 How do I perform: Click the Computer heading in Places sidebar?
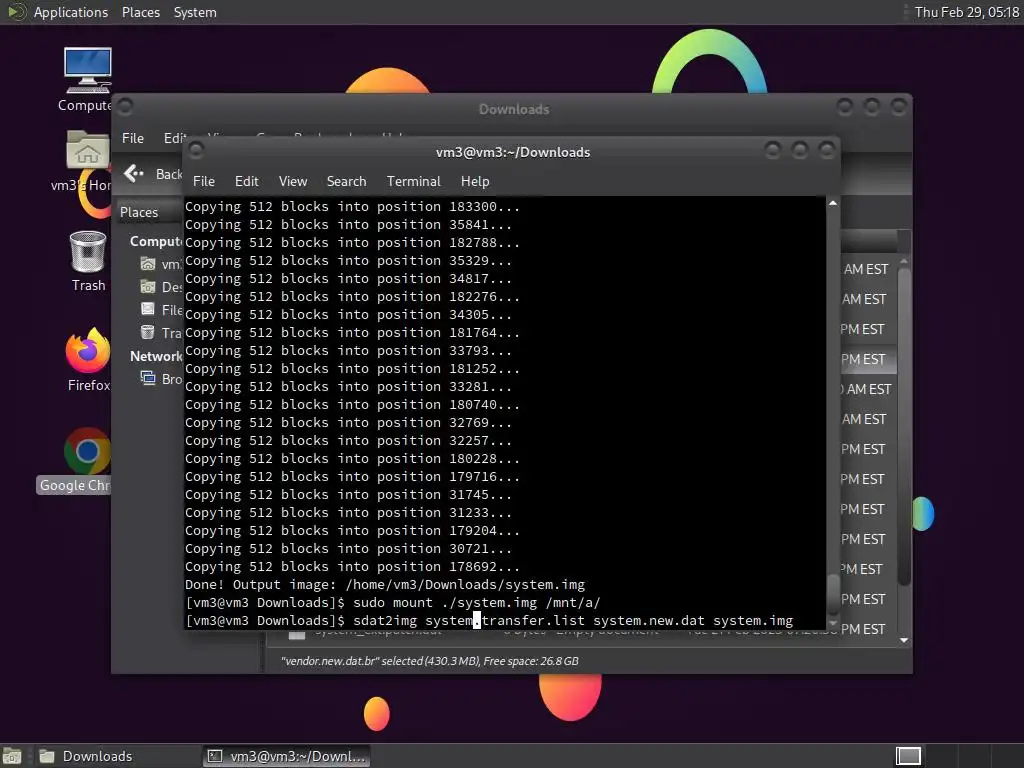[x=155, y=241]
